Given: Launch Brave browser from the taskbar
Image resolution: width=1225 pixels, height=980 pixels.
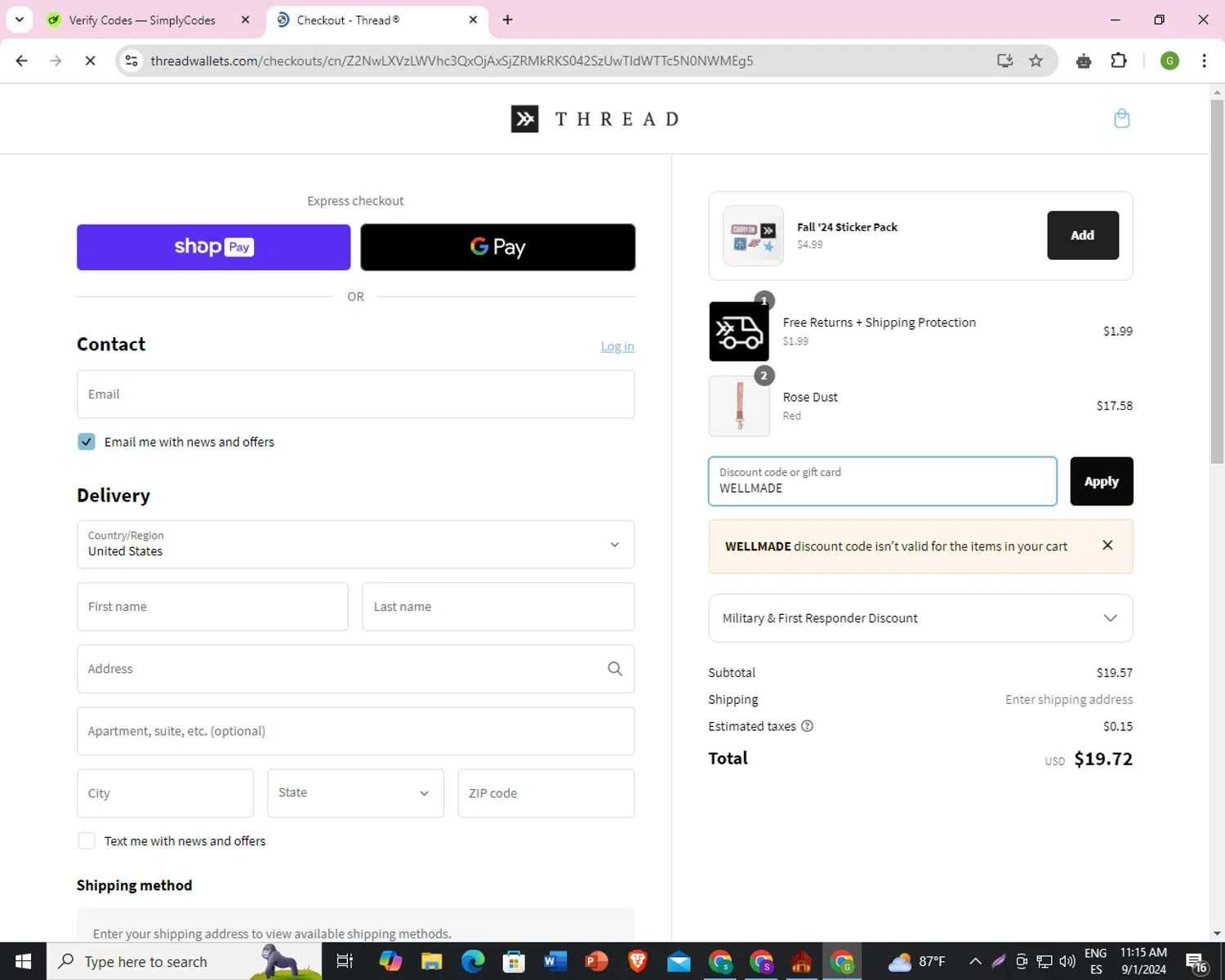Looking at the screenshot, I should 637,961.
